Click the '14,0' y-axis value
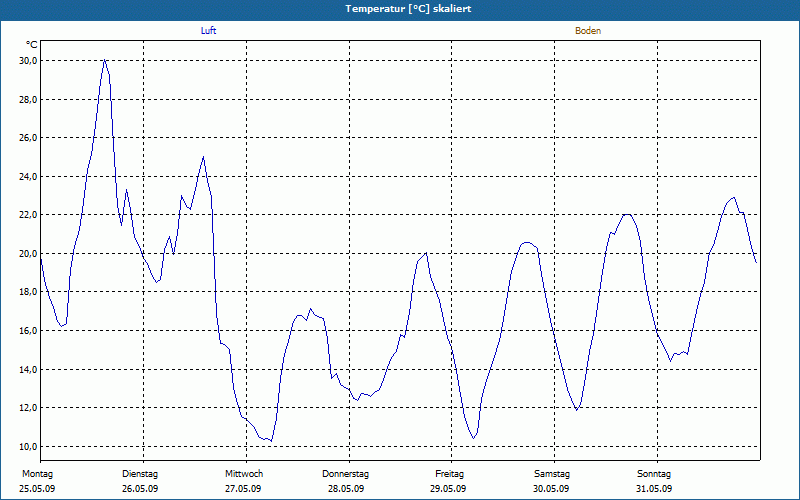Screen dimensions: 800x500 [28, 369]
